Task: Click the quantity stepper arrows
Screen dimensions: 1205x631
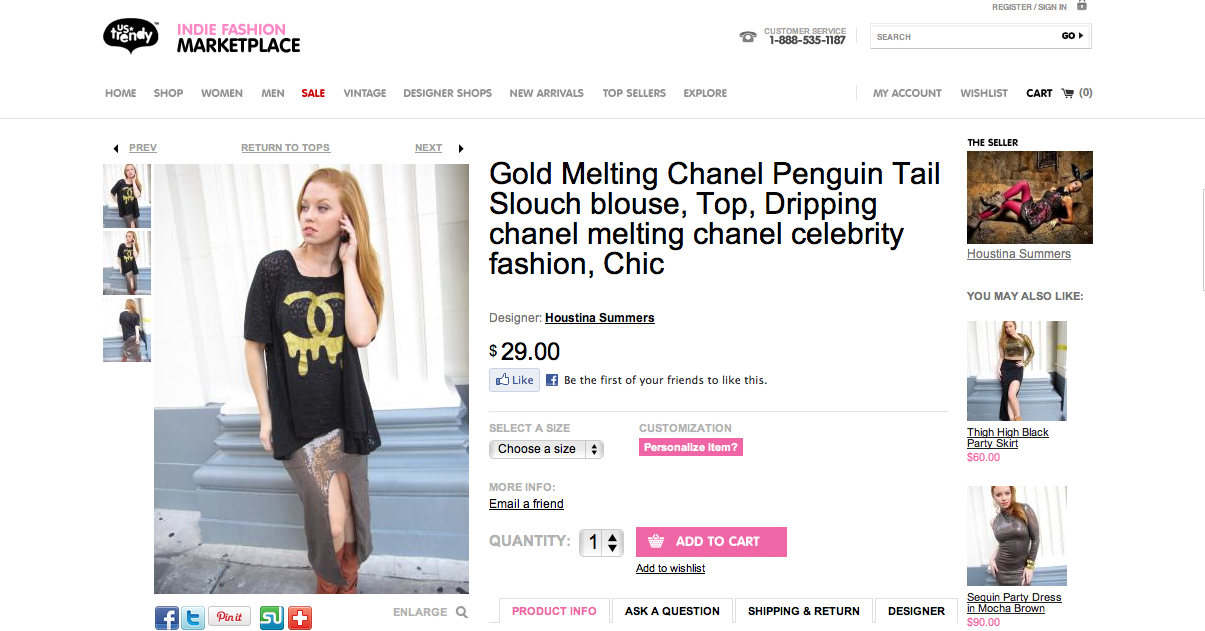Action: pyautogui.click(x=614, y=542)
